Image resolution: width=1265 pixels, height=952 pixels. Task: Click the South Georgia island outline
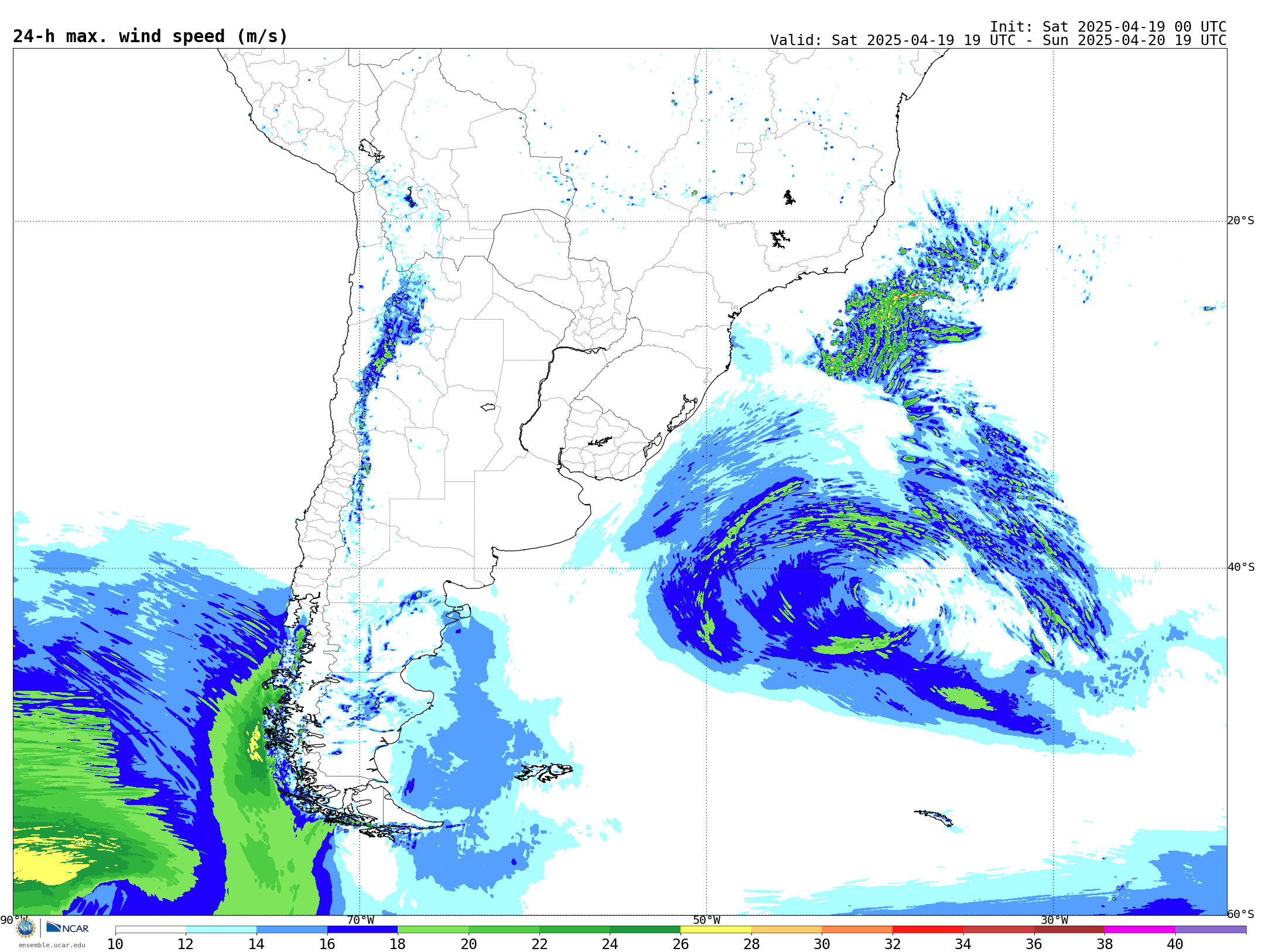(934, 817)
